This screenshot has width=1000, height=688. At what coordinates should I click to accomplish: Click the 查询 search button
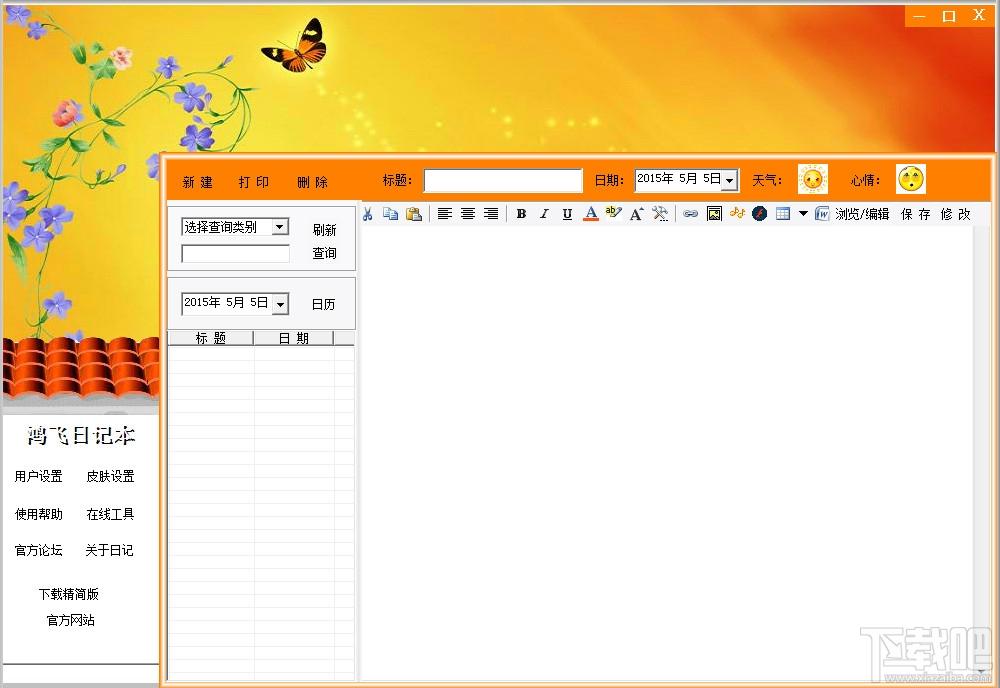click(x=324, y=253)
